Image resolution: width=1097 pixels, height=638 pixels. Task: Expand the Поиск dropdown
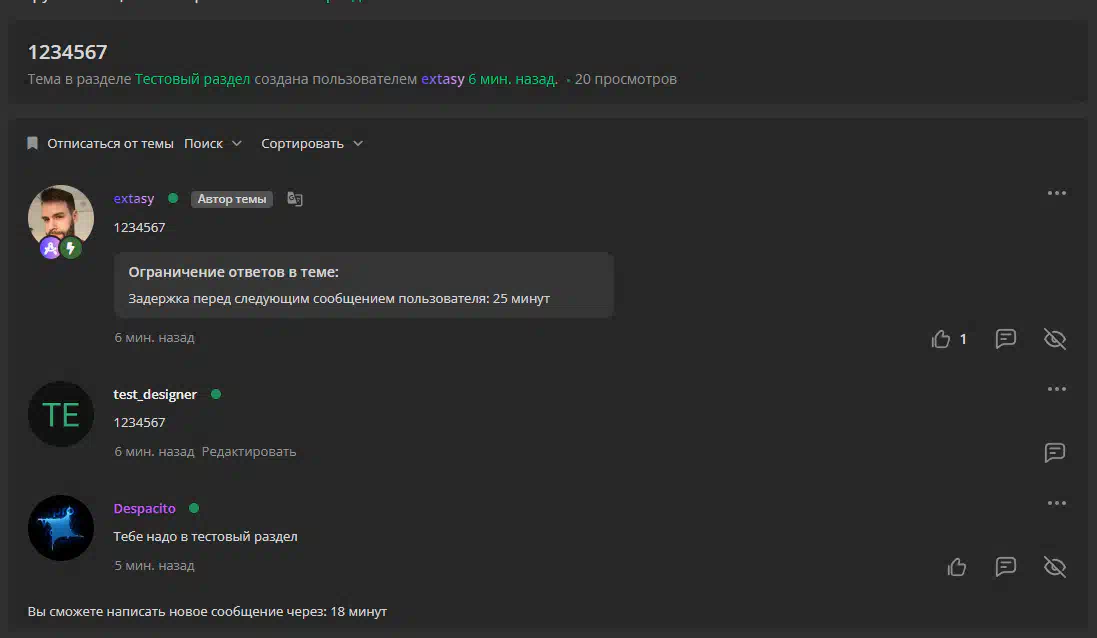pos(213,144)
